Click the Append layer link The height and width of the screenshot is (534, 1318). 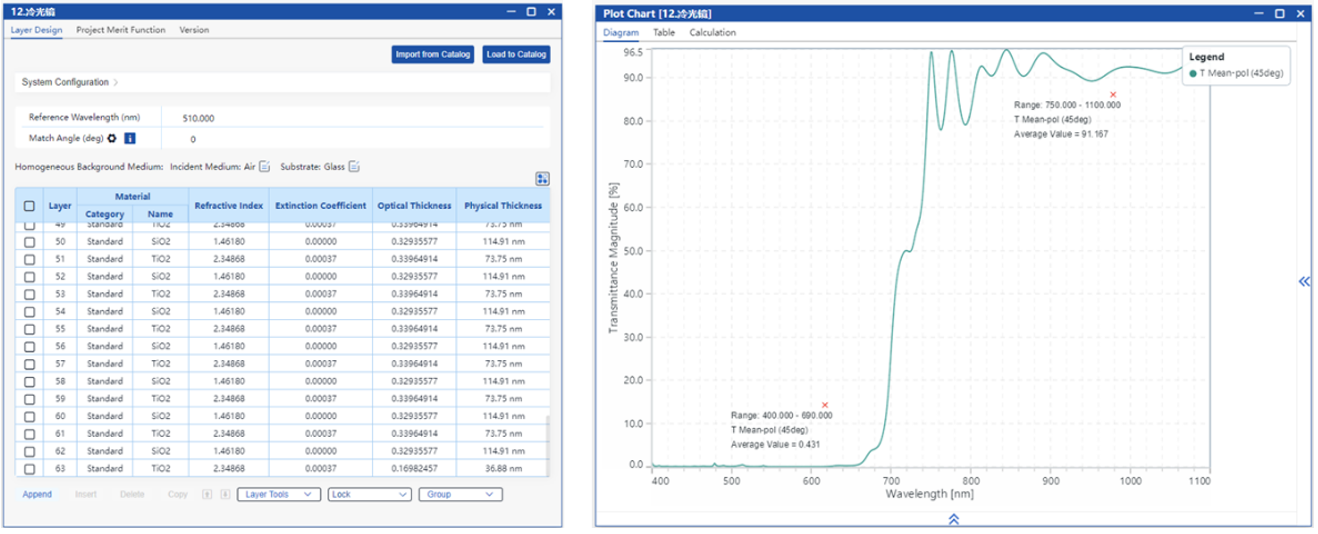point(37,494)
